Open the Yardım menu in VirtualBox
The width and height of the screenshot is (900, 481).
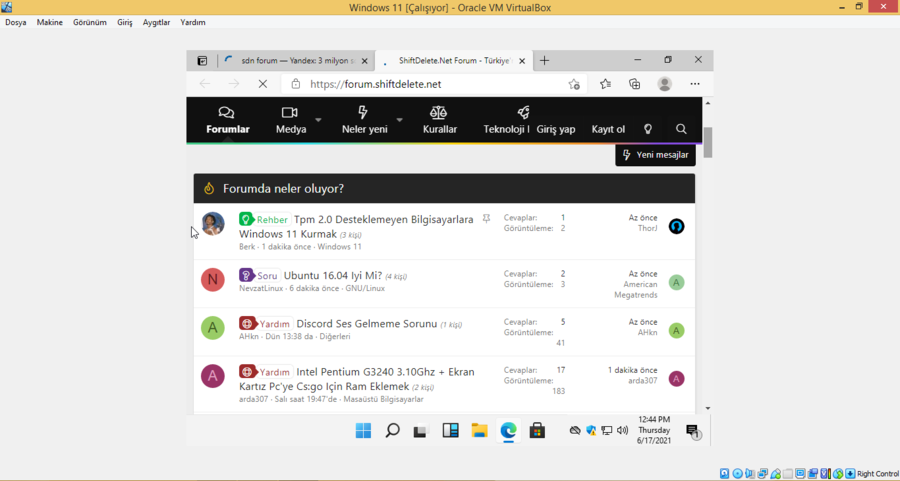pyautogui.click(x=192, y=22)
